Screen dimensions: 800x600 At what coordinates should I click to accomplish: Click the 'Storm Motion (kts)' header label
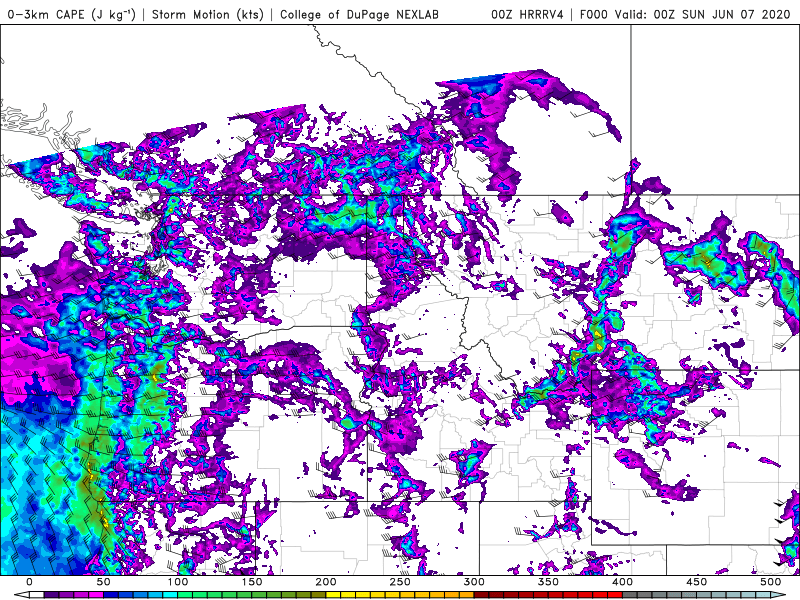point(208,14)
